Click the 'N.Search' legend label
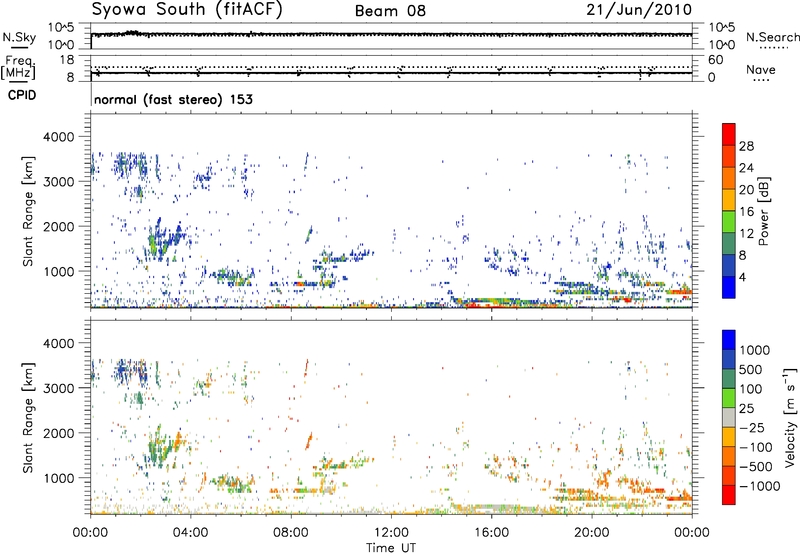Viewport: 800px width, 554px height. tap(772, 37)
